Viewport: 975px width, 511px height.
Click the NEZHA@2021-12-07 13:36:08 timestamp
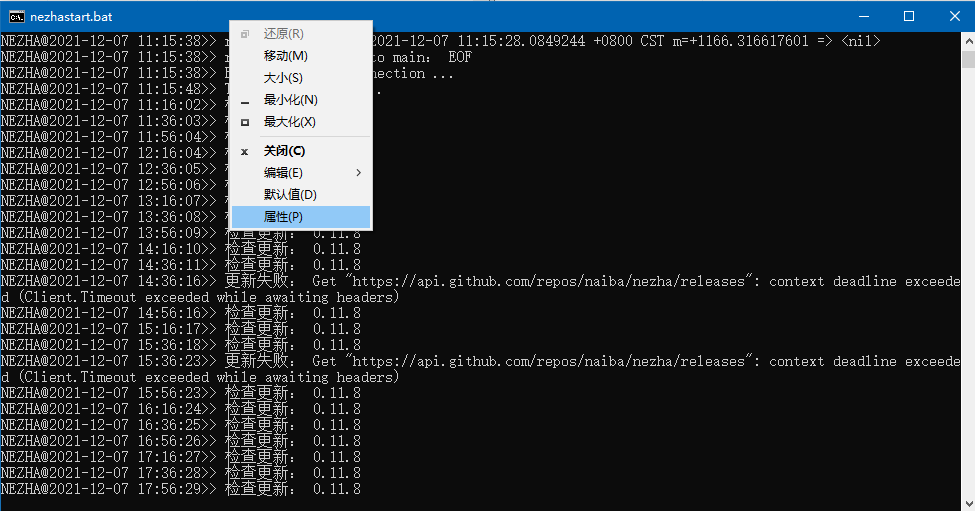(x=109, y=217)
